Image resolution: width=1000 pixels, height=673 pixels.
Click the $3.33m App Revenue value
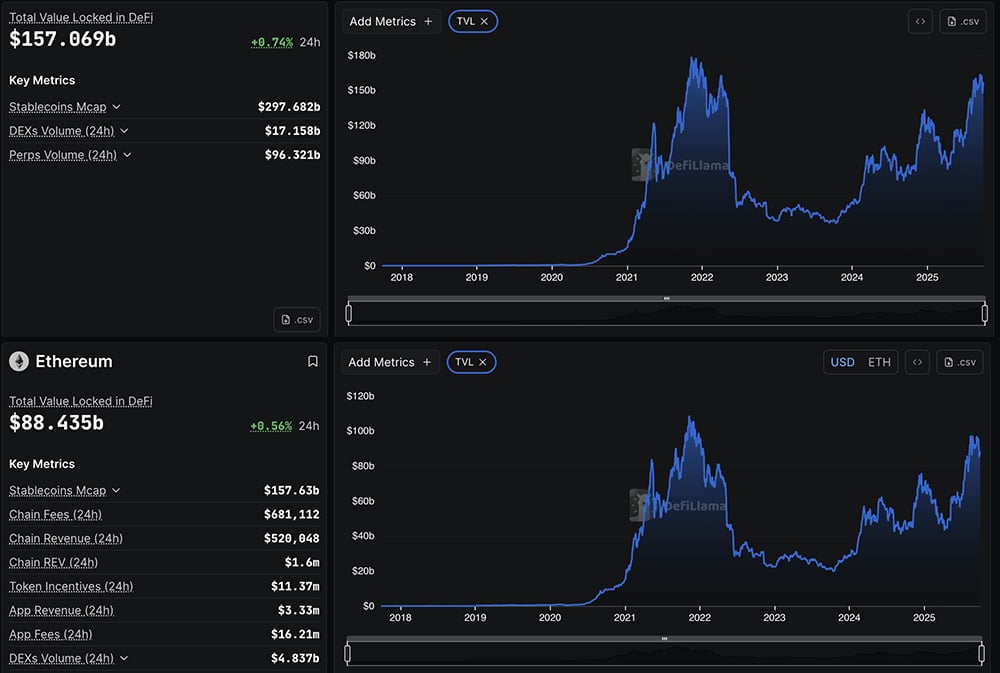(298, 610)
